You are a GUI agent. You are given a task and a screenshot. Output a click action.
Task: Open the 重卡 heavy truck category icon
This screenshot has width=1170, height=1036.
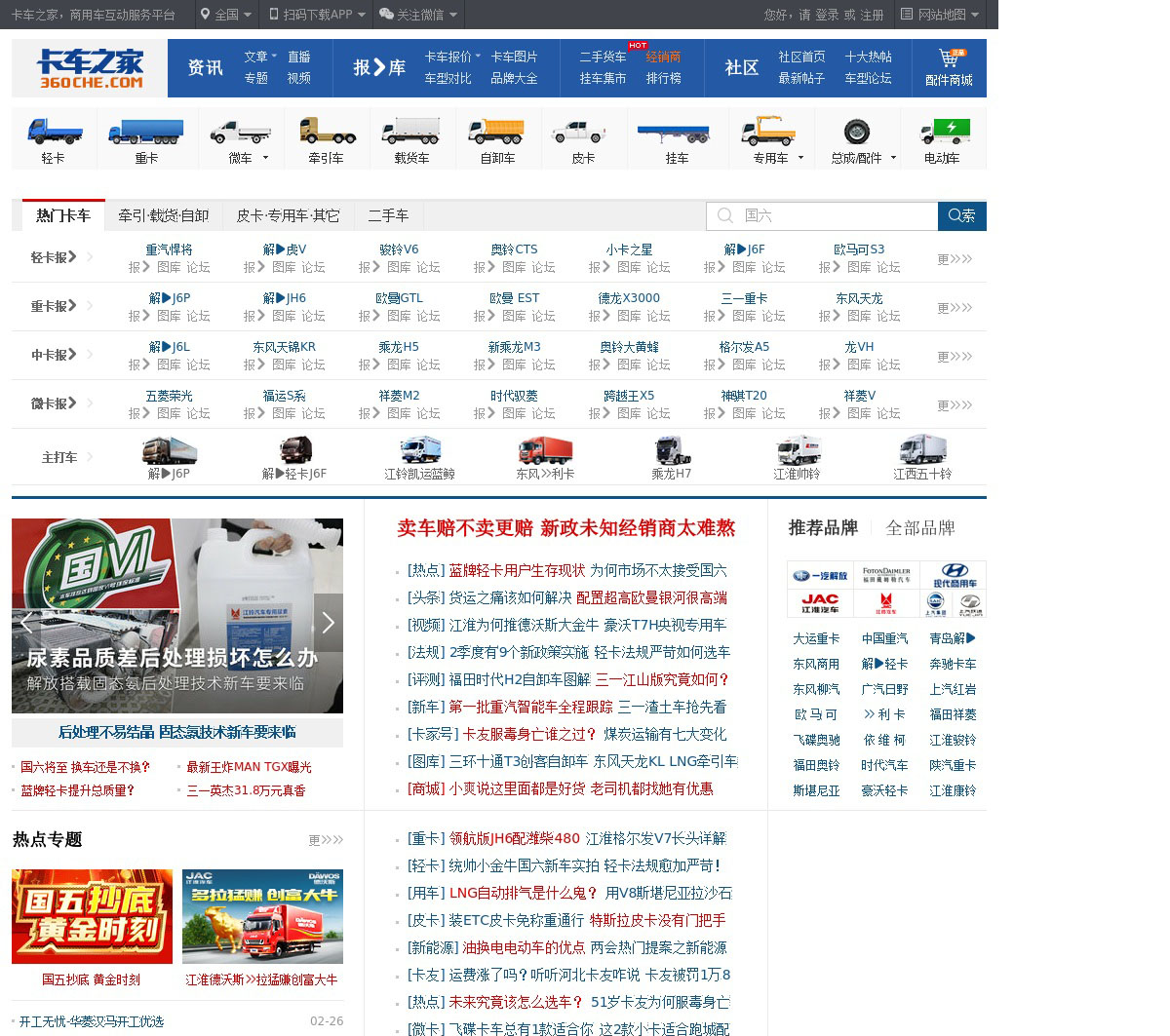click(x=145, y=139)
